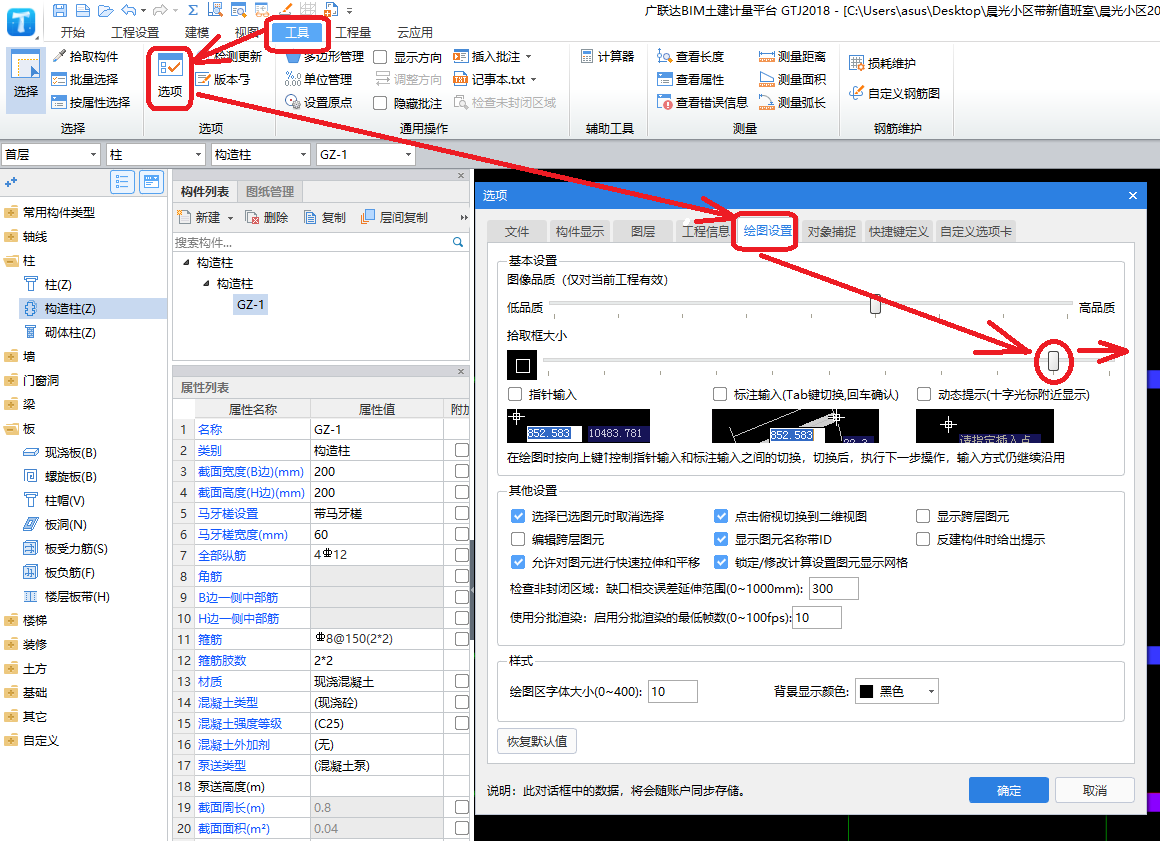
Task: Click 查看长度 view length tool
Action: coord(691,56)
